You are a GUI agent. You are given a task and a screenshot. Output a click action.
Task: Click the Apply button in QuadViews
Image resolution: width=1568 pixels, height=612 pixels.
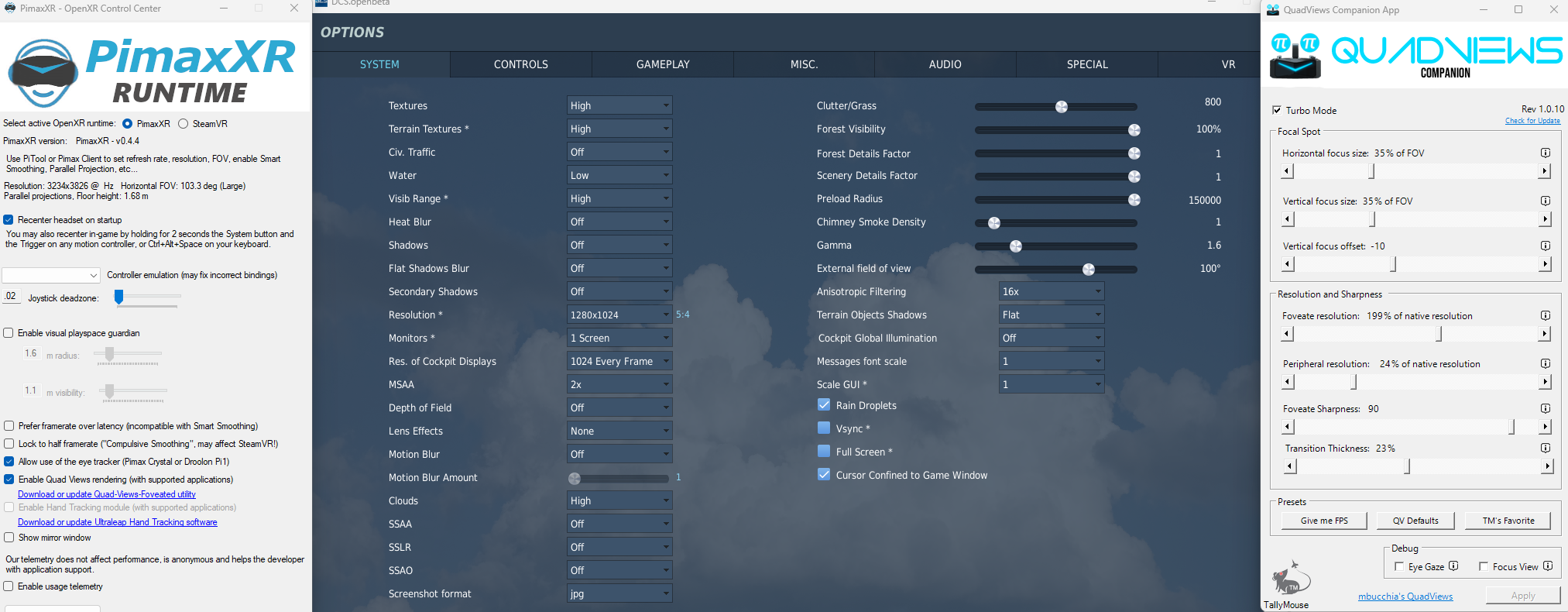(1522, 595)
